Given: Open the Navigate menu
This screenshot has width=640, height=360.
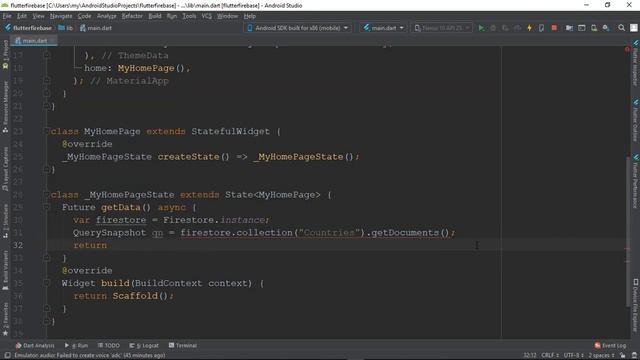Looking at the screenshot, I should tap(61, 16).
